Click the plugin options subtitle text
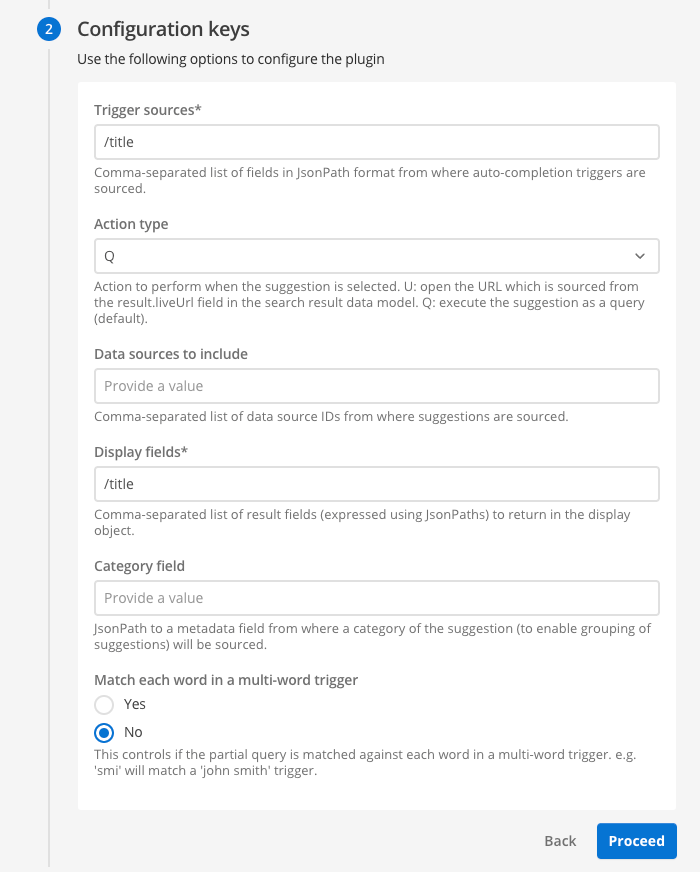 [231, 59]
